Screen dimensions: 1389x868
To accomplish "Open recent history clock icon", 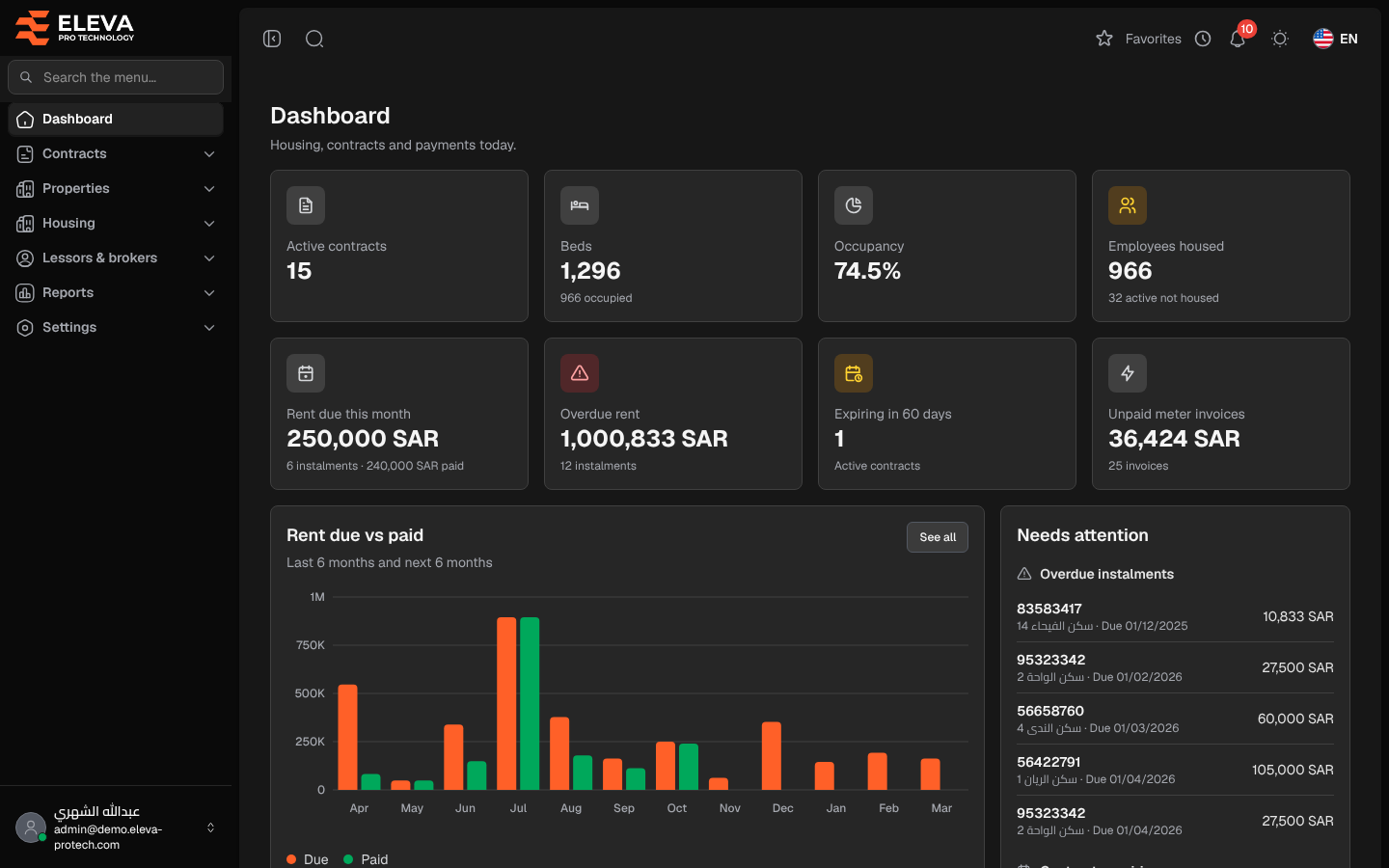I will 1203,39.
